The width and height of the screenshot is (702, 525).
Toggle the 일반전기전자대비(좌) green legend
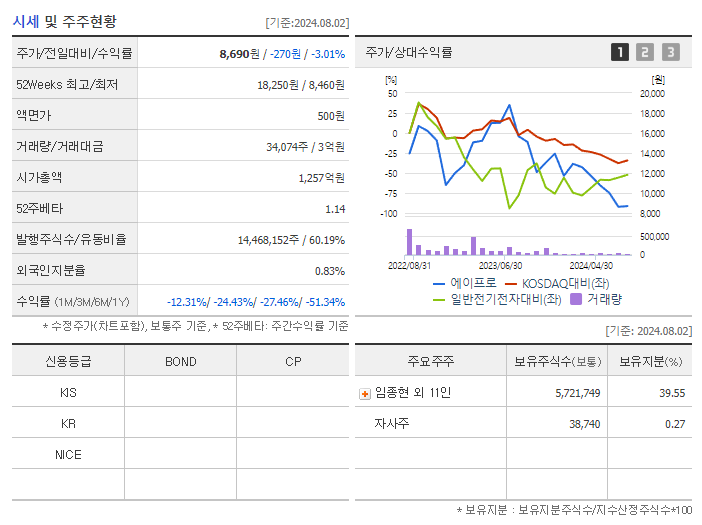click(497, 299)
